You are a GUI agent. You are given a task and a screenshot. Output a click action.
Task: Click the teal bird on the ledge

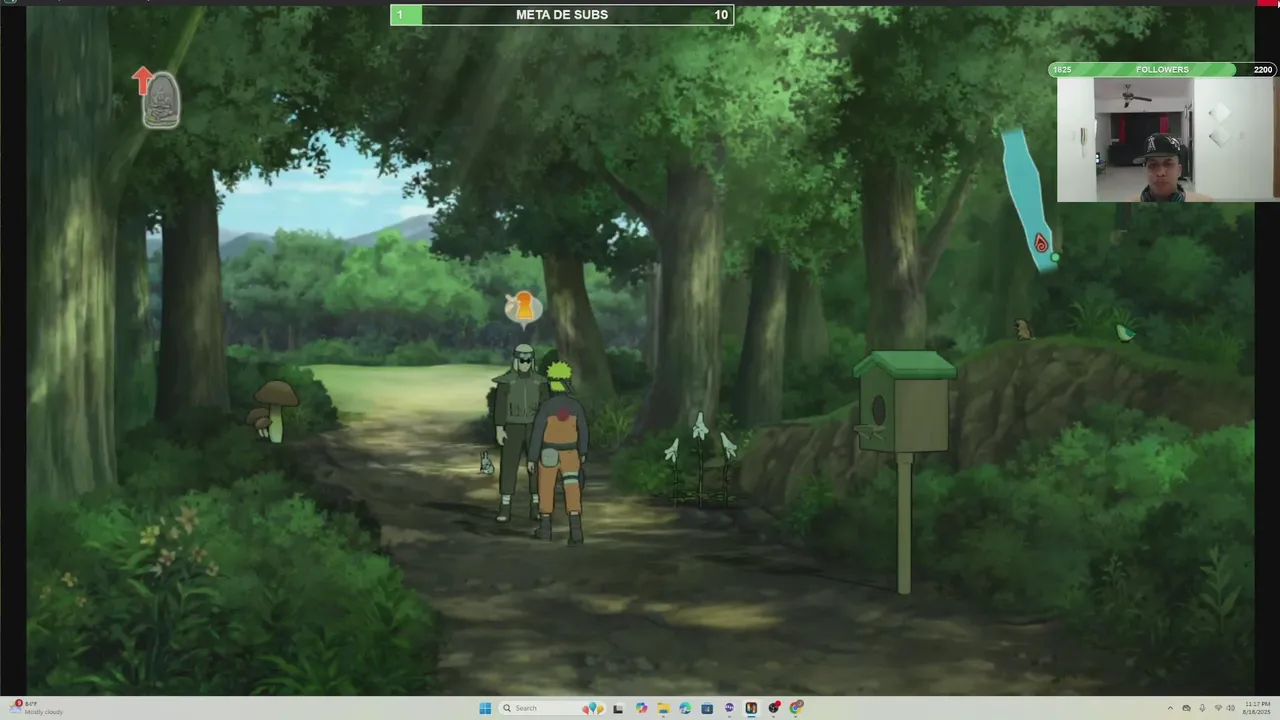(1125, 332)
